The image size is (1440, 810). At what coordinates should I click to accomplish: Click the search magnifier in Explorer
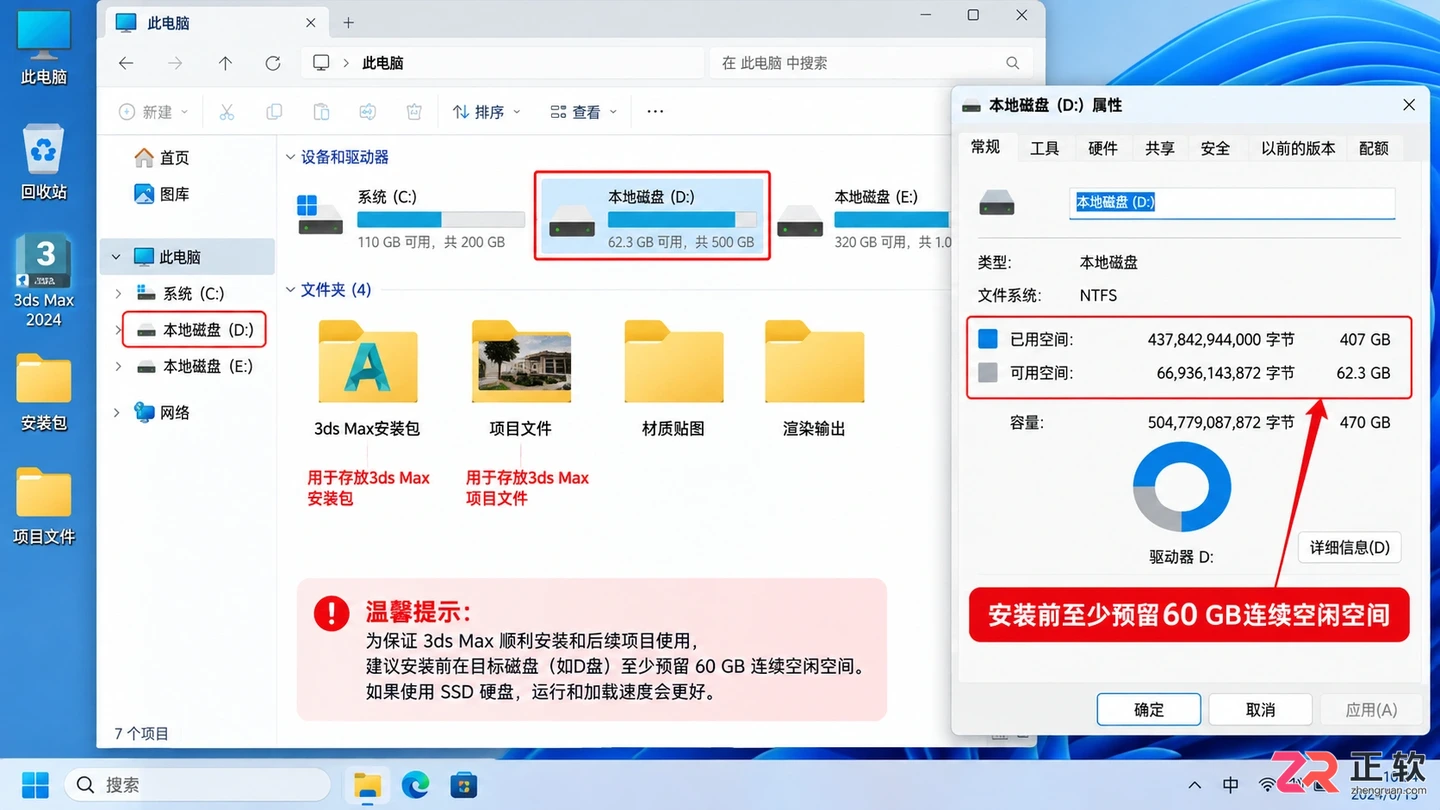coord(1013,63)
